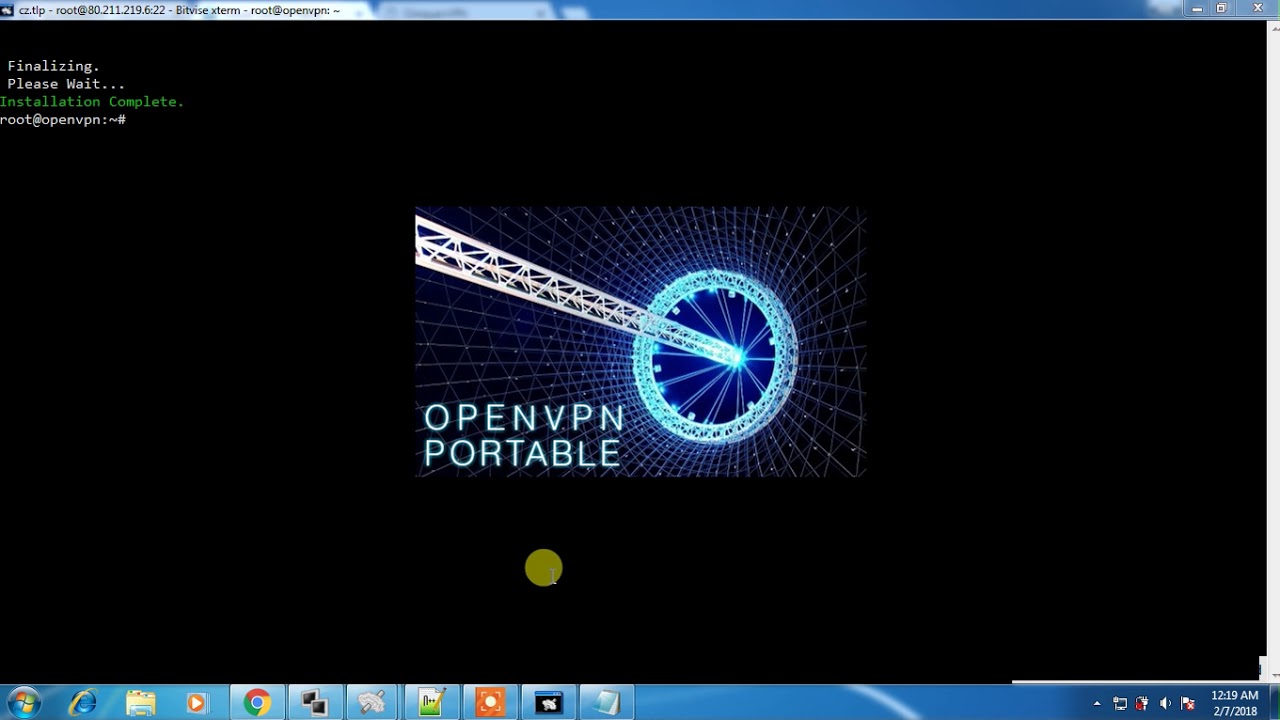Close the Bitvise xterm window

click(1258, 9)
